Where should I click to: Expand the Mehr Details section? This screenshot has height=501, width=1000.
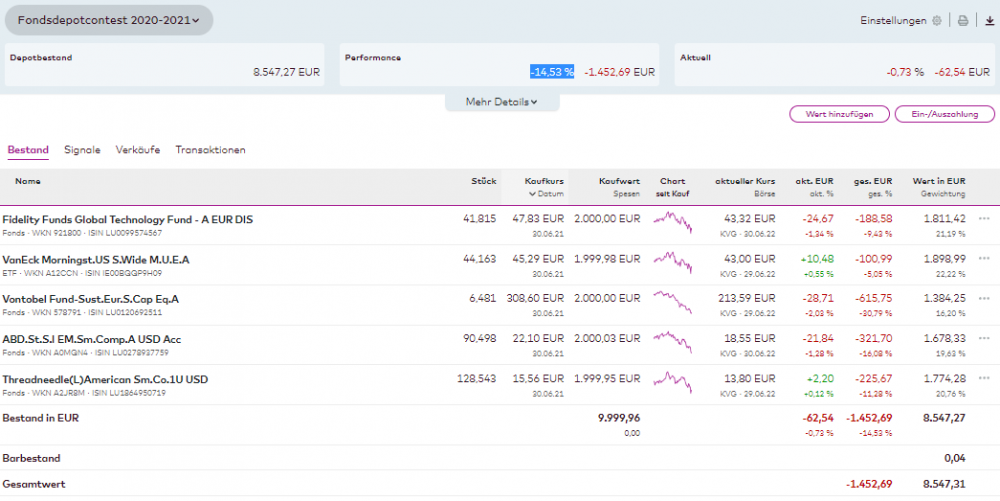[x=502, y=102]
